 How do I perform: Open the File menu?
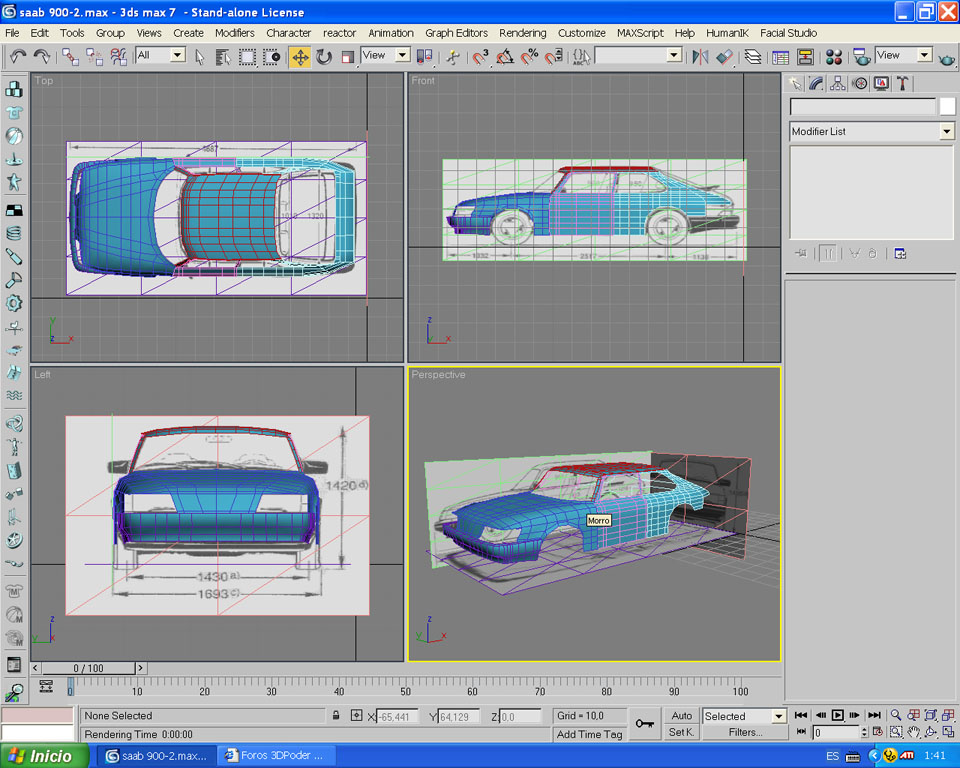(x=12, y=33)
